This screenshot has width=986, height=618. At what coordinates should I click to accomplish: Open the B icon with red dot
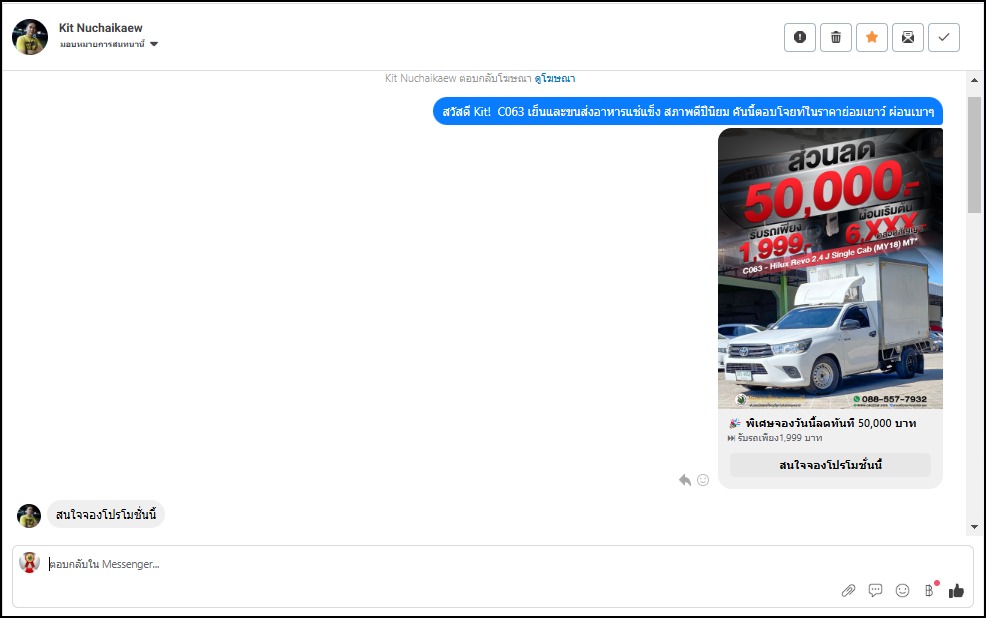(930, 590)
